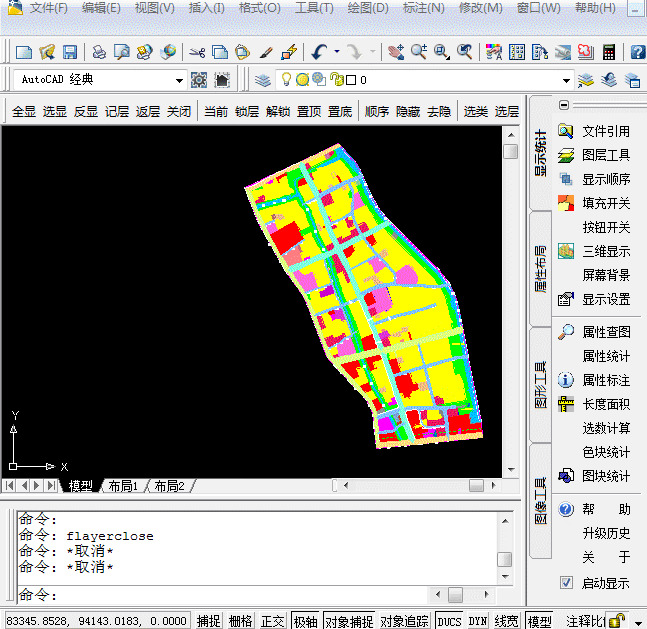The image size is (647, 629).
Task: Switch to the 布局1 tab
Action: click(x=123, y=486)
